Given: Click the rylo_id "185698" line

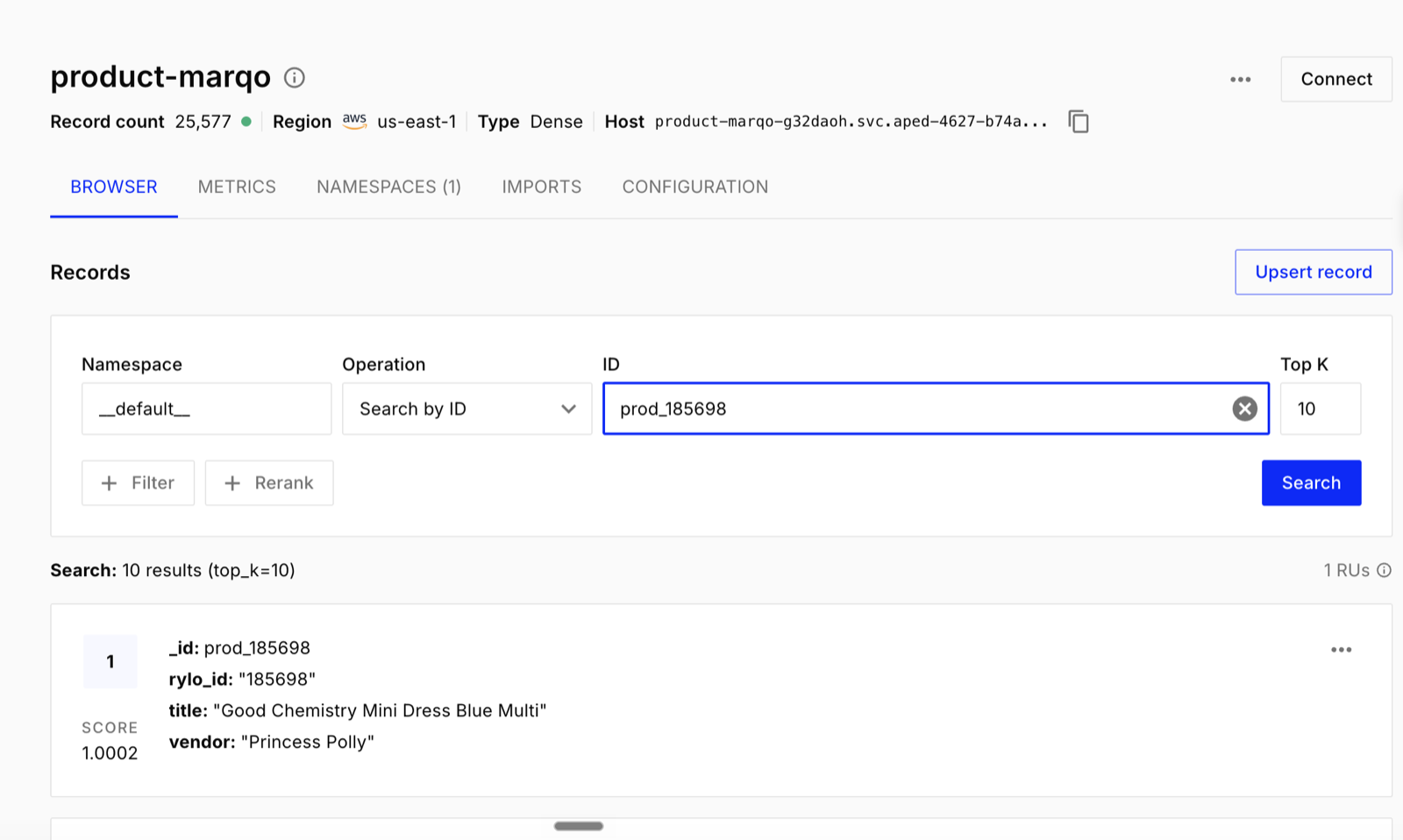Looking at the screenshot, I should [x=242, y=680].
